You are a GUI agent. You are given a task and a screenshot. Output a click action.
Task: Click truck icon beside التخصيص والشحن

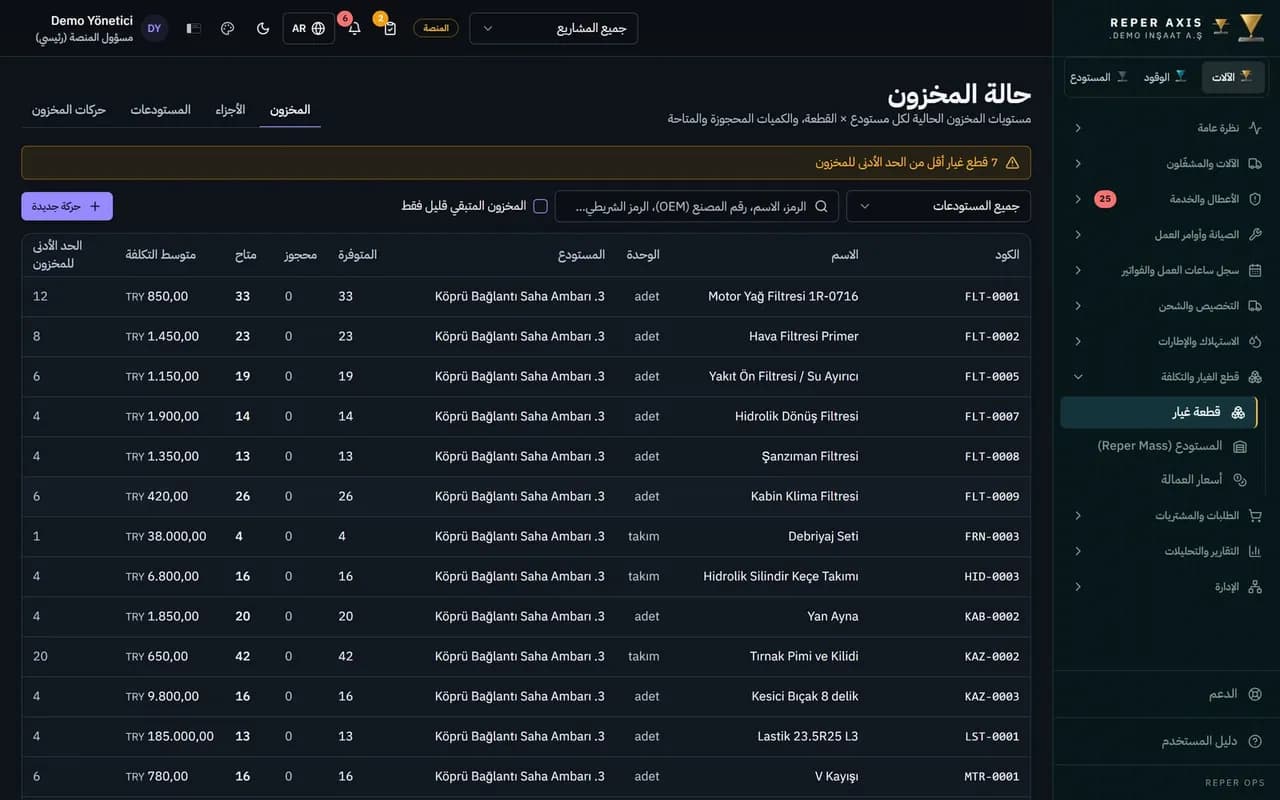click(1255, 306)
